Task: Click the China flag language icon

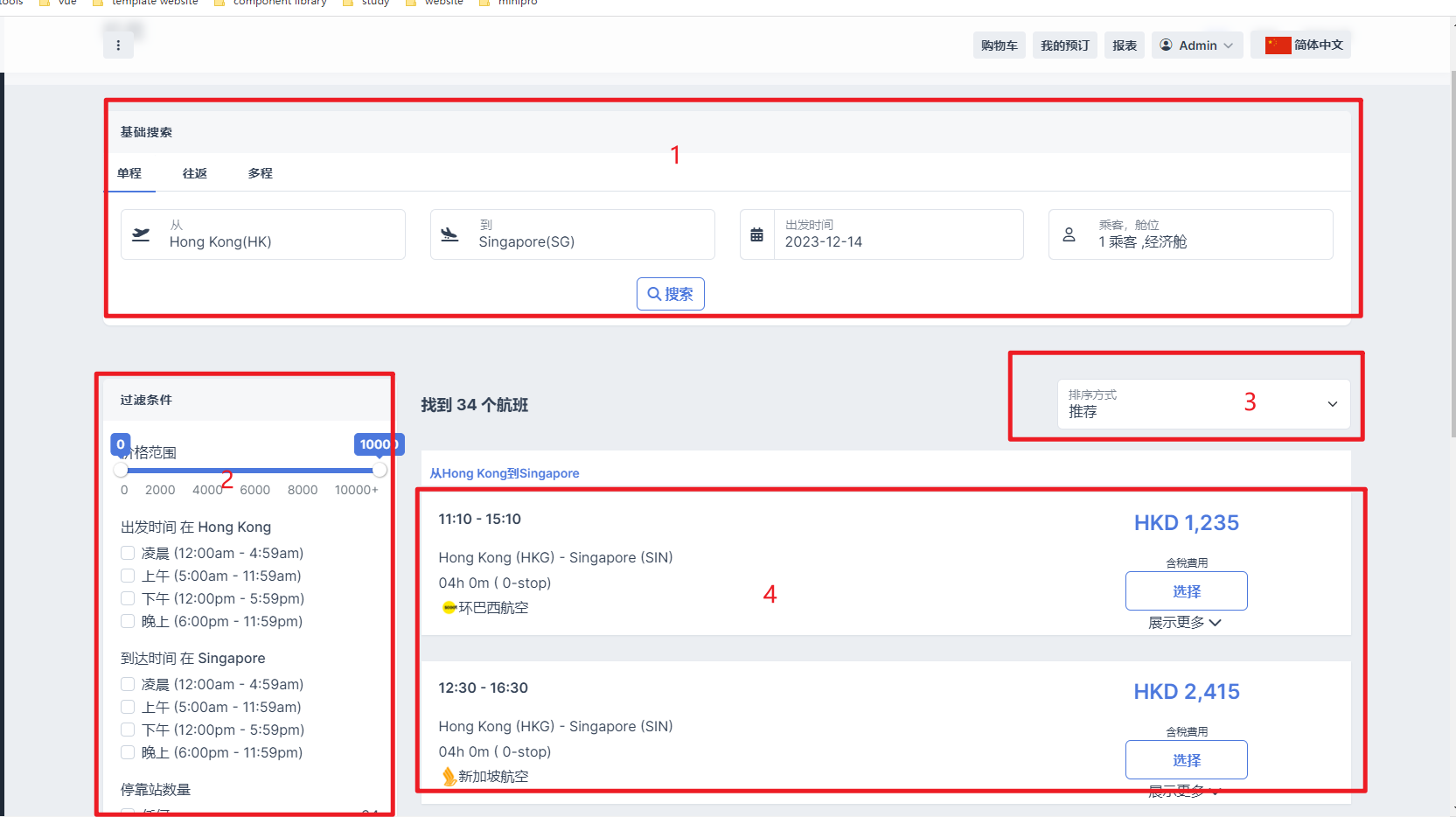Action: 1278,45
